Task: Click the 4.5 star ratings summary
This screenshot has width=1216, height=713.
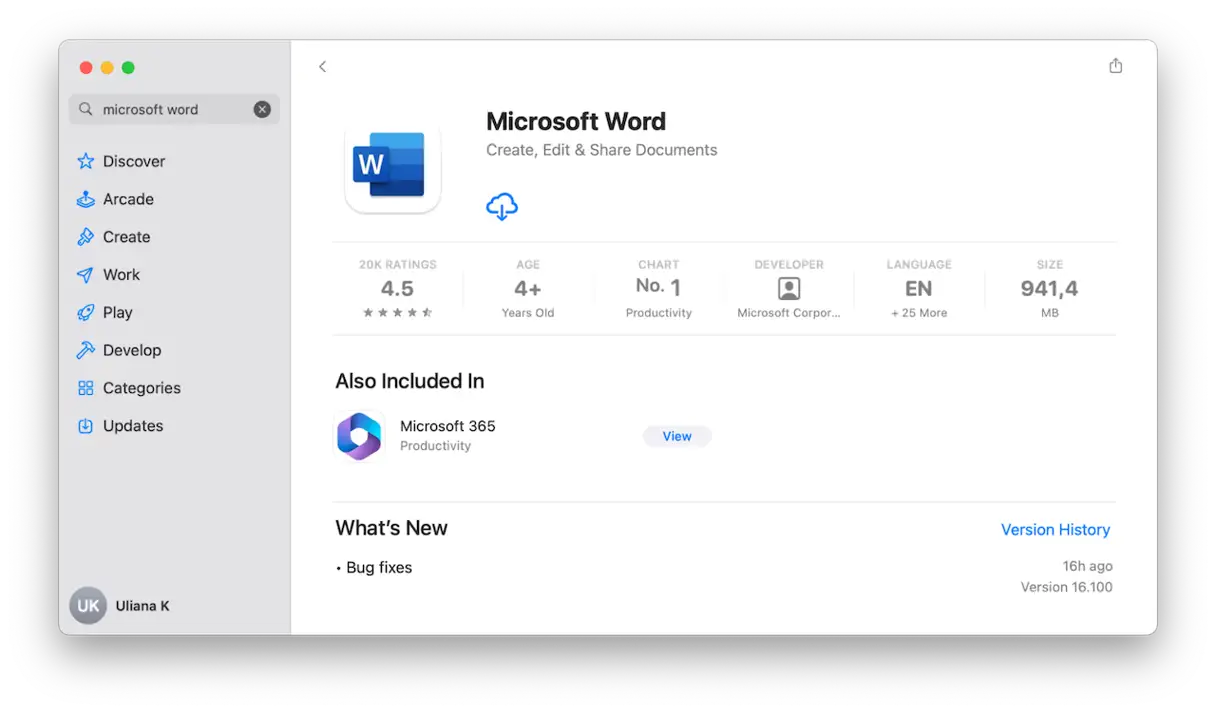Action: point(397,290)
